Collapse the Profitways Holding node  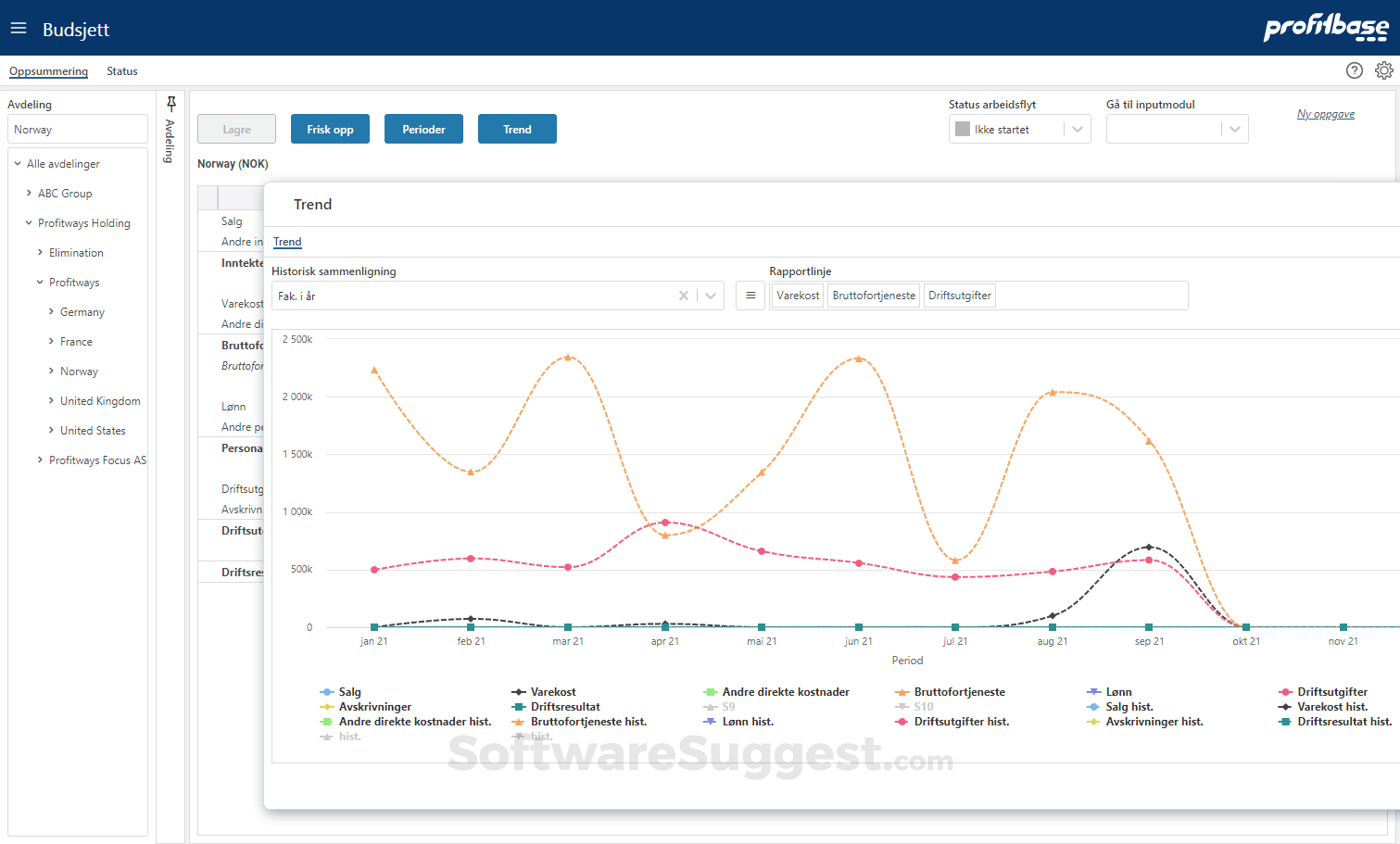(28, 222)
